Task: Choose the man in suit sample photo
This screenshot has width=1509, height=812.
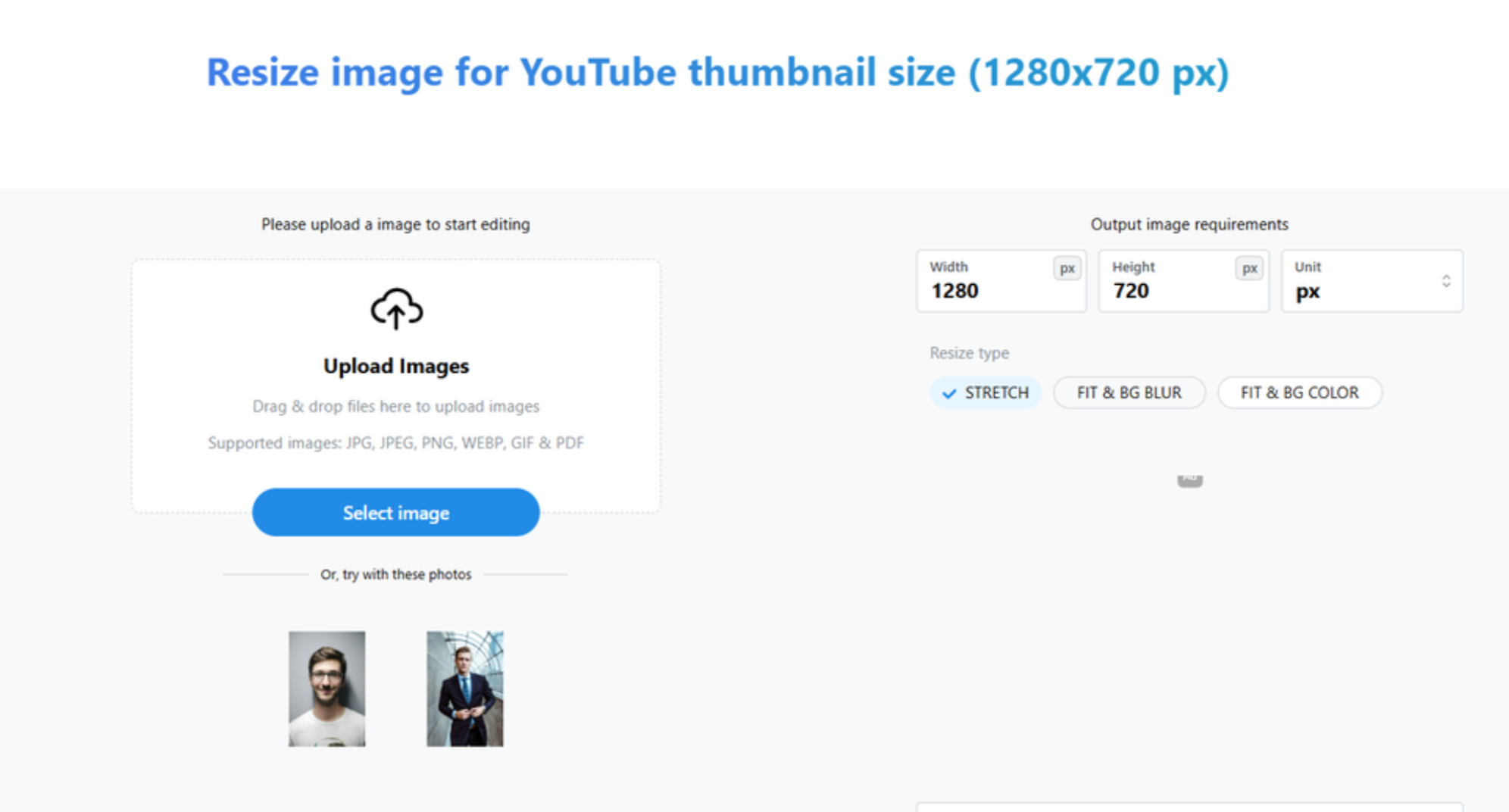Action: (x=464, y=689)
